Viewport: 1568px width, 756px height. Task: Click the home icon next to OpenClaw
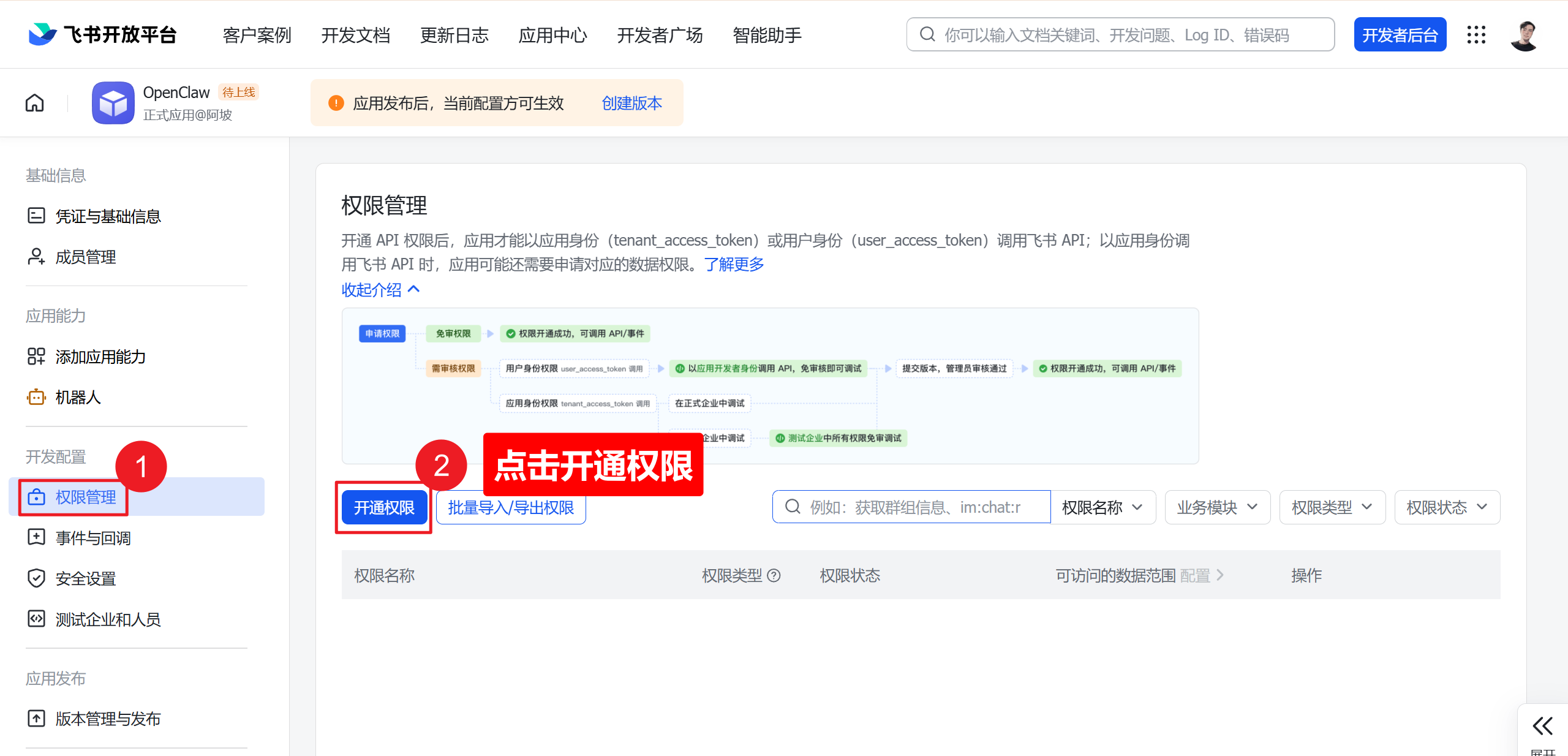[34, 102]
